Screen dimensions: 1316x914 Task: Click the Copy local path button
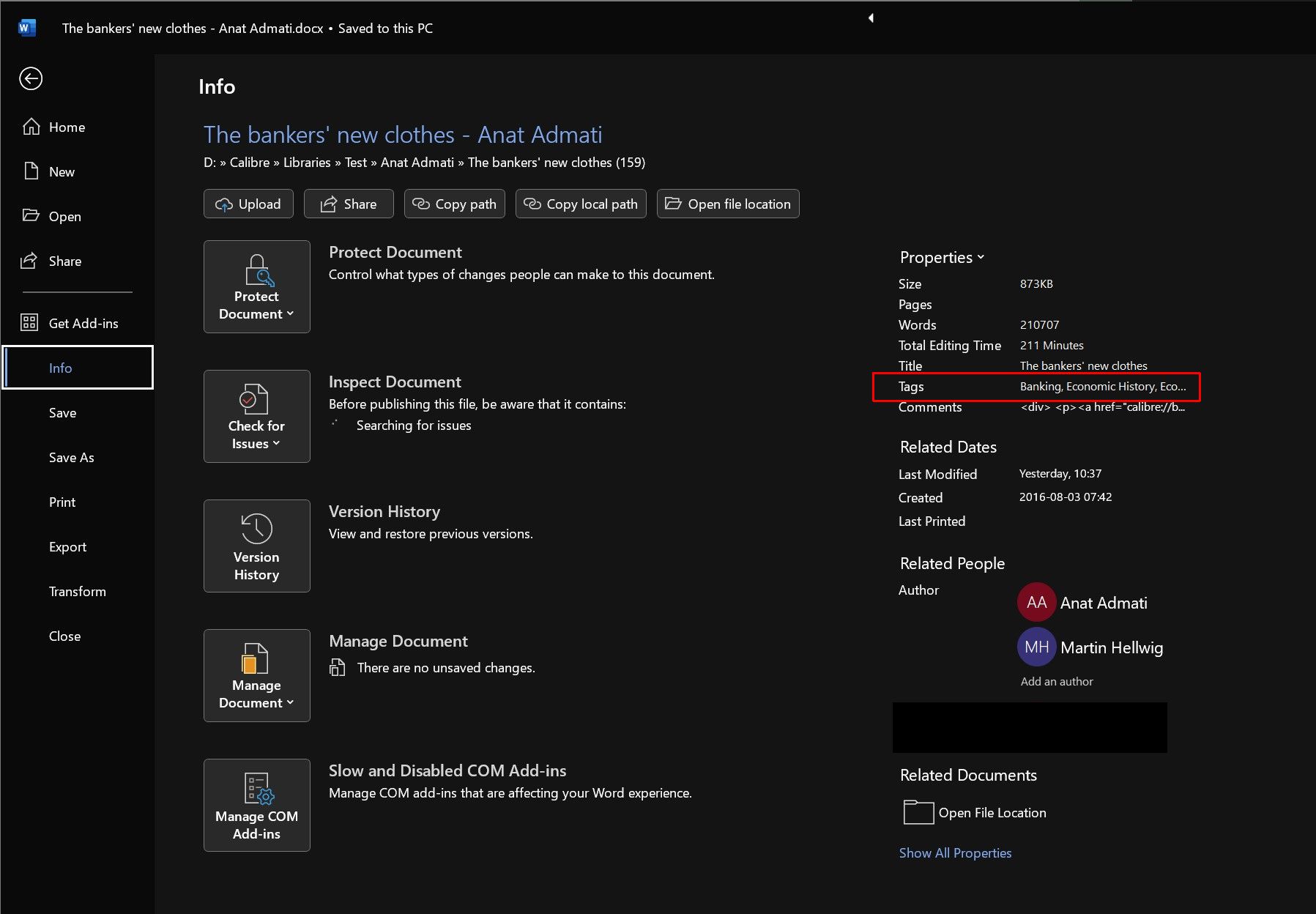click(581, 204)
